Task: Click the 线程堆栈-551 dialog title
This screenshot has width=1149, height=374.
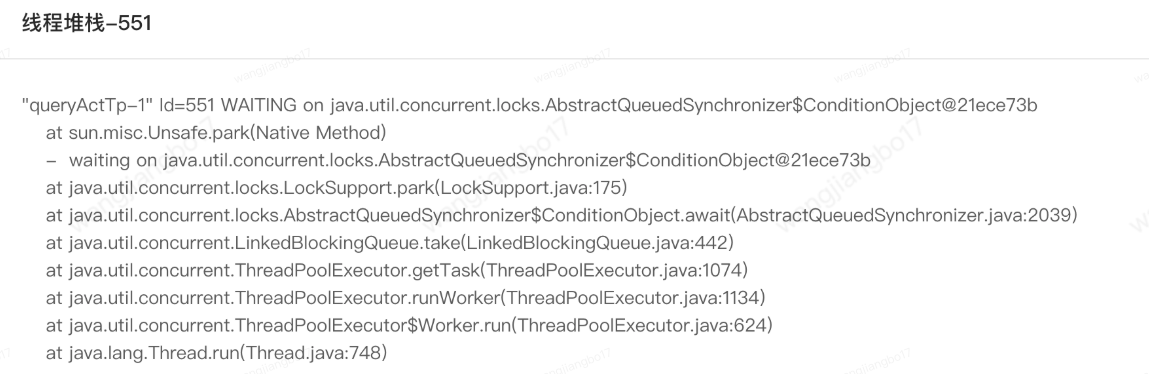Action: tap(86, 23)
